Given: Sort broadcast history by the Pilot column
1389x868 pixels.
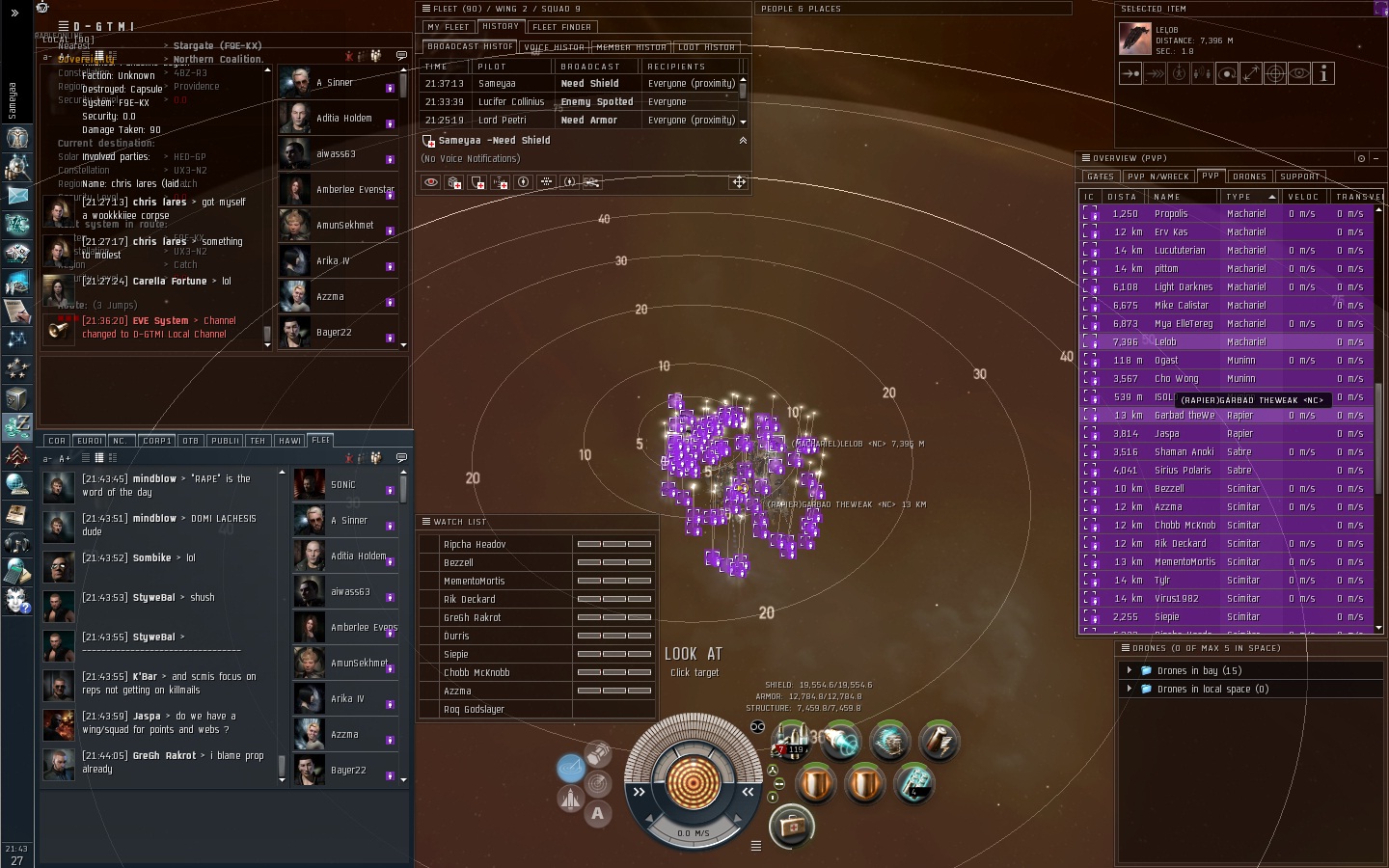Looking at the screenshot, I should pyautogui.click(x=512, y=67).
